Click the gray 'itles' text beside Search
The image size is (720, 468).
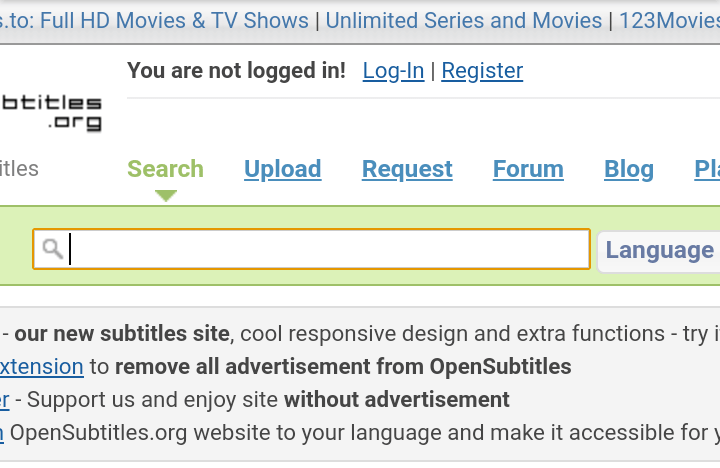click(x=19, y=169)
